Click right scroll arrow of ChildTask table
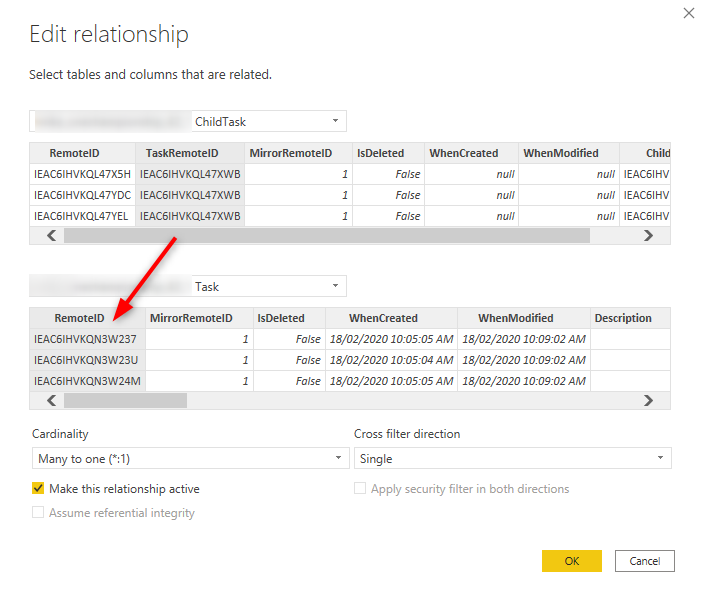The image size is (705, 601). (648, 236)
